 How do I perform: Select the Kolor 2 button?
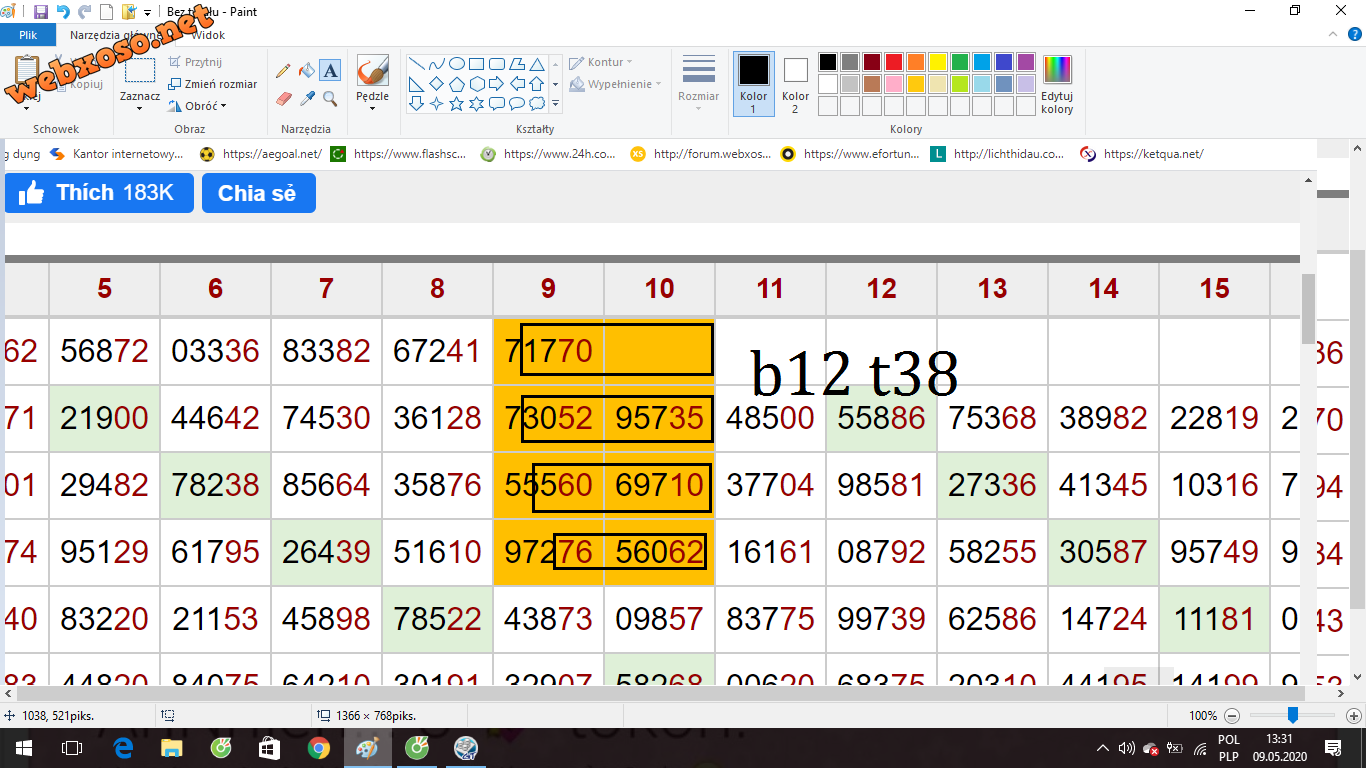[x=795, y=84]
